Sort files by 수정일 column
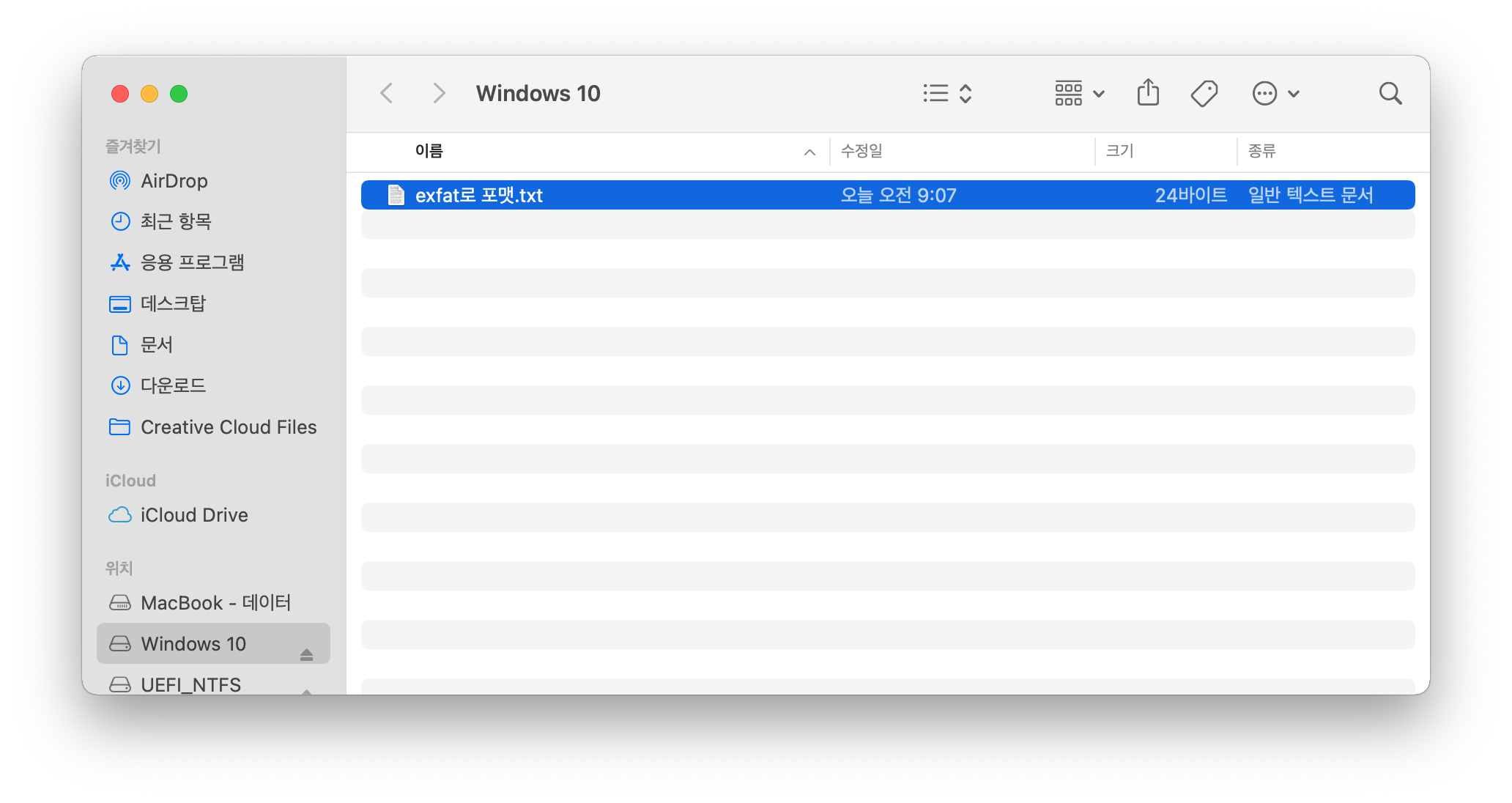The image size is (1512, 803). (x=861, y=152)
